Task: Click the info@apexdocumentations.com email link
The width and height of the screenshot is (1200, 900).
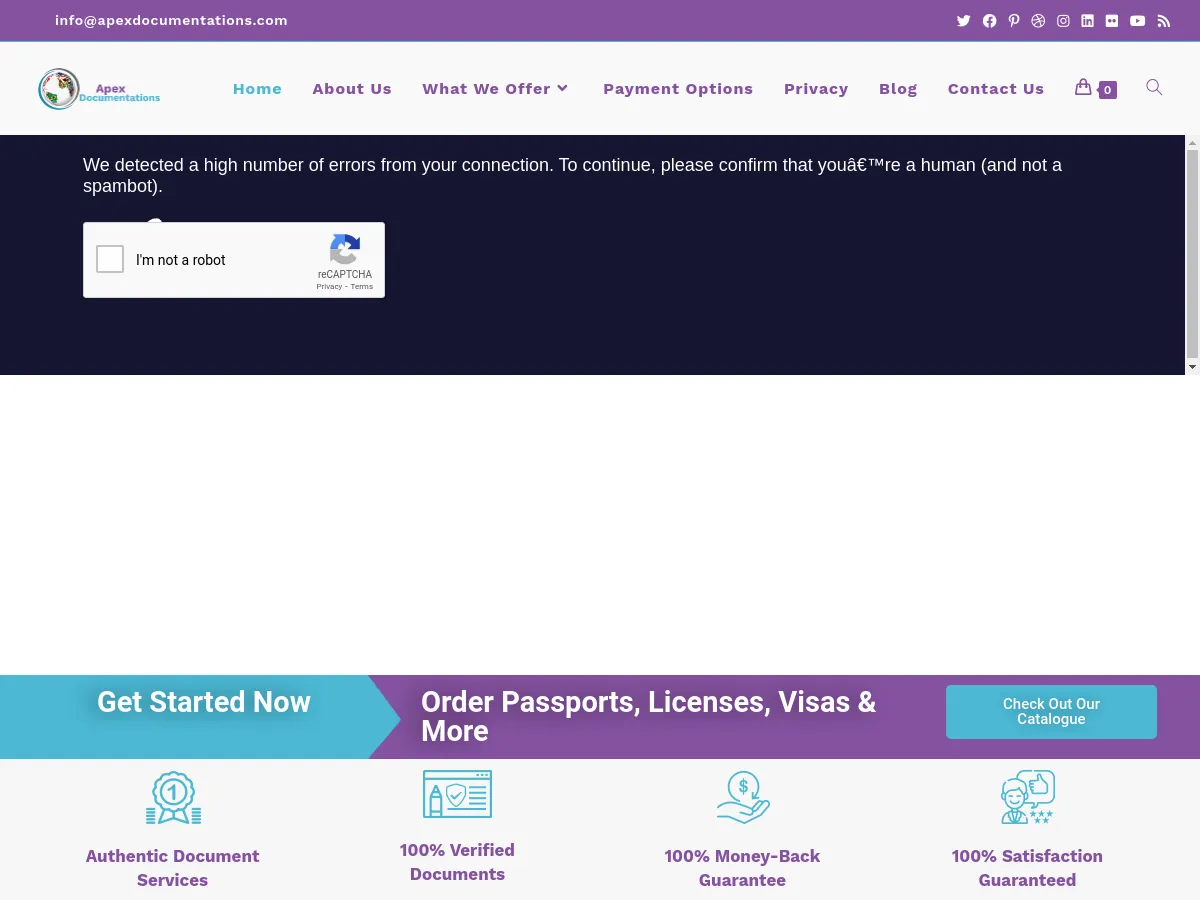Action: click(x=171, y=20)
